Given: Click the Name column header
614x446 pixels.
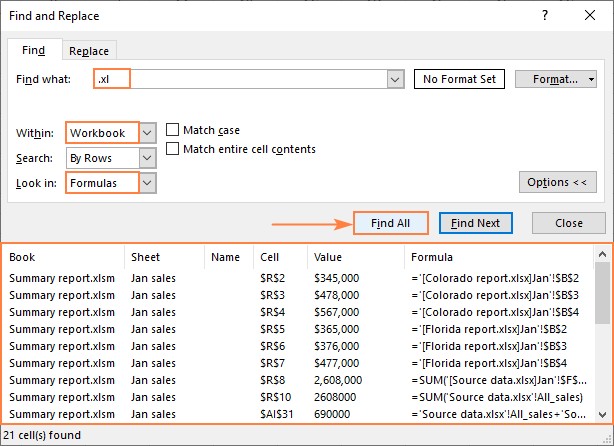Looking at the screenshot, I should [229, 257].
